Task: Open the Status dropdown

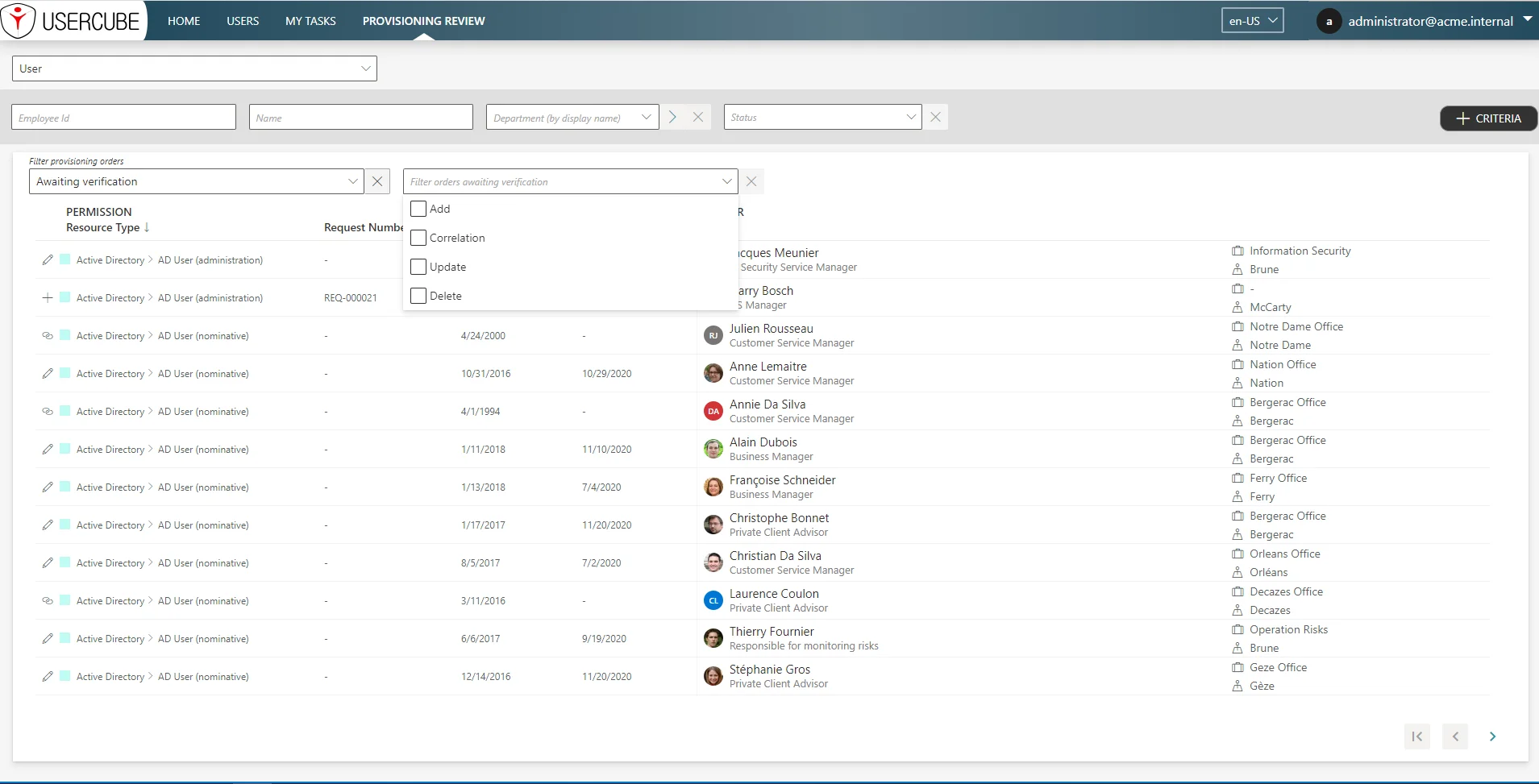Action: (822, 118)
